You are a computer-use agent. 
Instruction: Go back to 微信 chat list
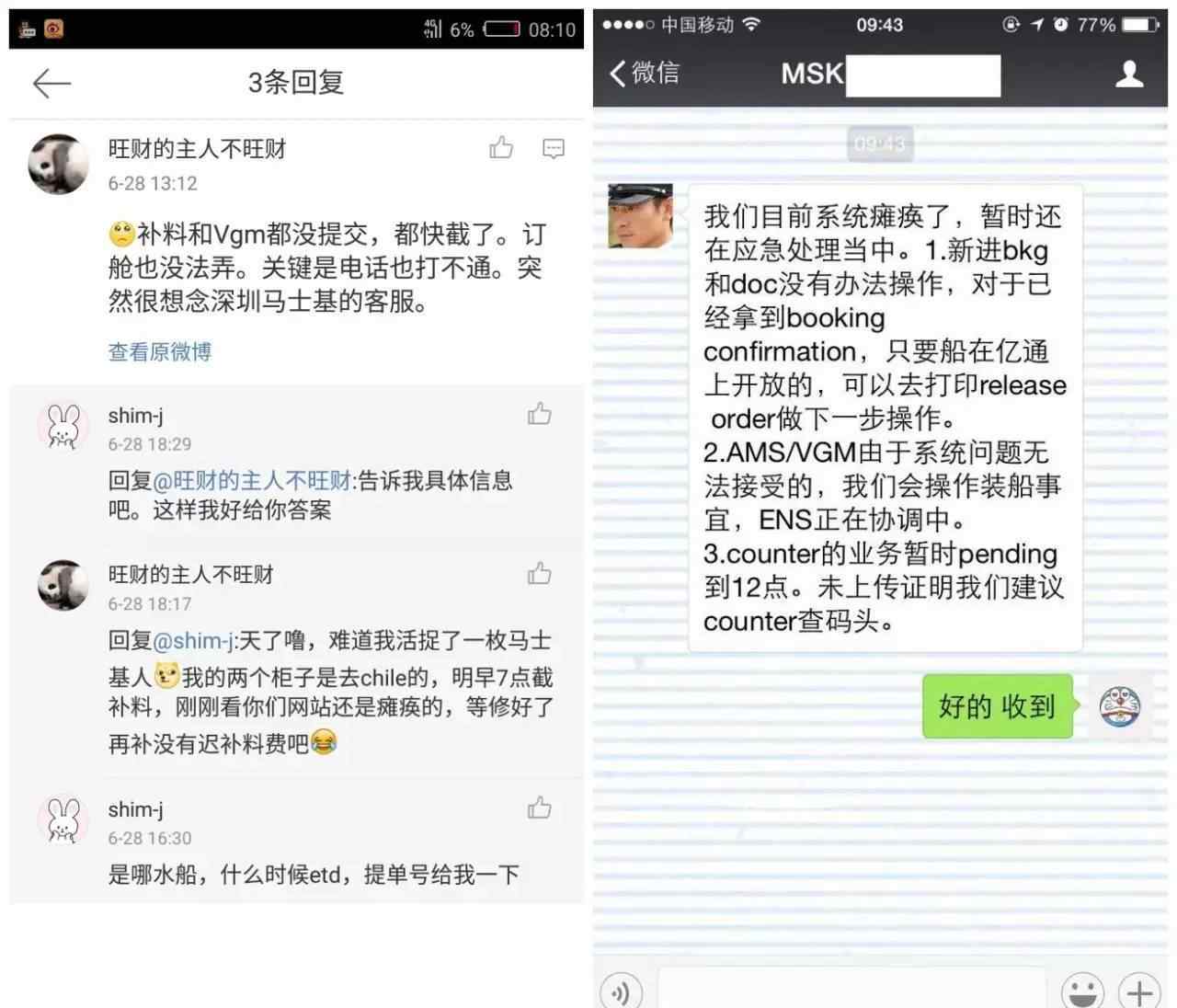point(644,73)
